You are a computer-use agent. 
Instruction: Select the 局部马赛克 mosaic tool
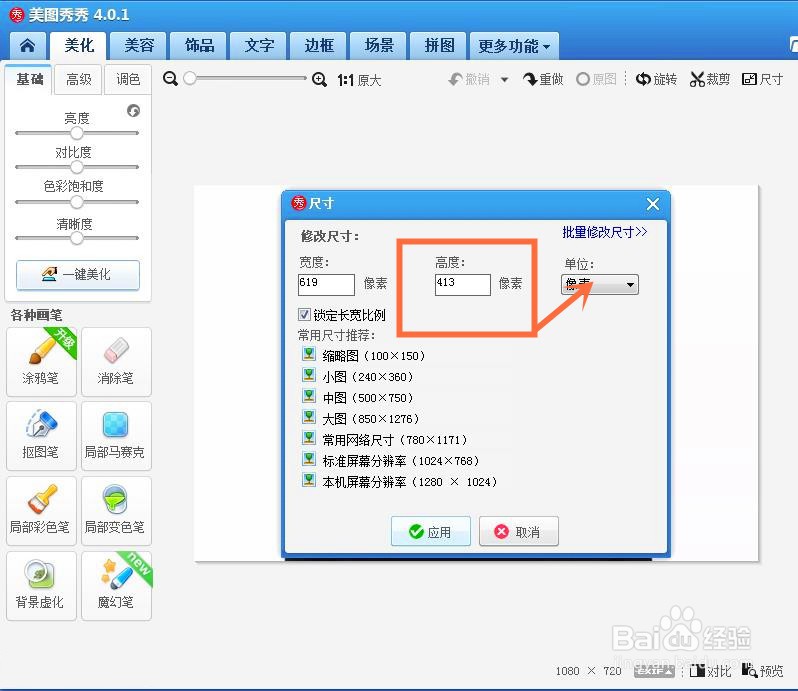[116, 436]
